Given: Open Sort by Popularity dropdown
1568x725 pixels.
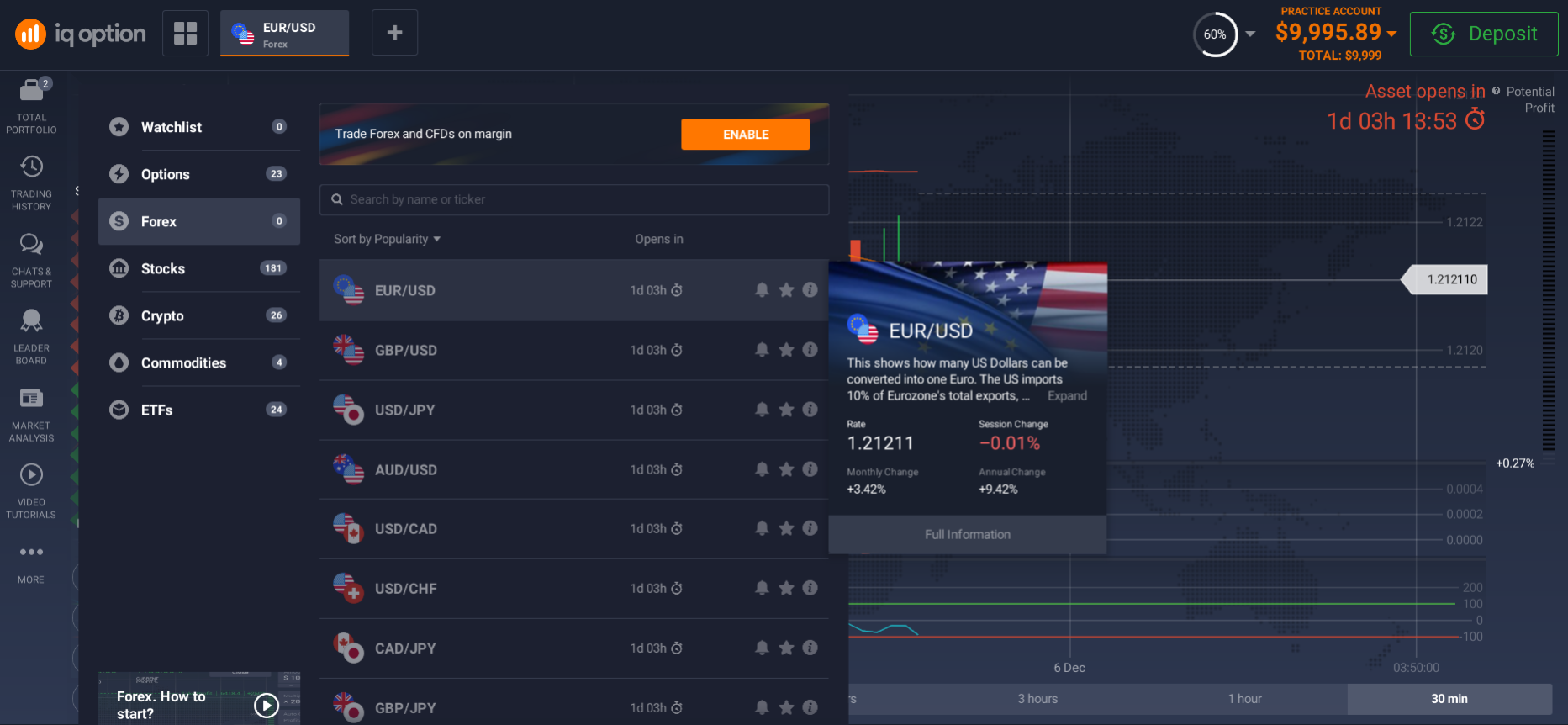Looking at the screenshot, I should coord(387,239).
